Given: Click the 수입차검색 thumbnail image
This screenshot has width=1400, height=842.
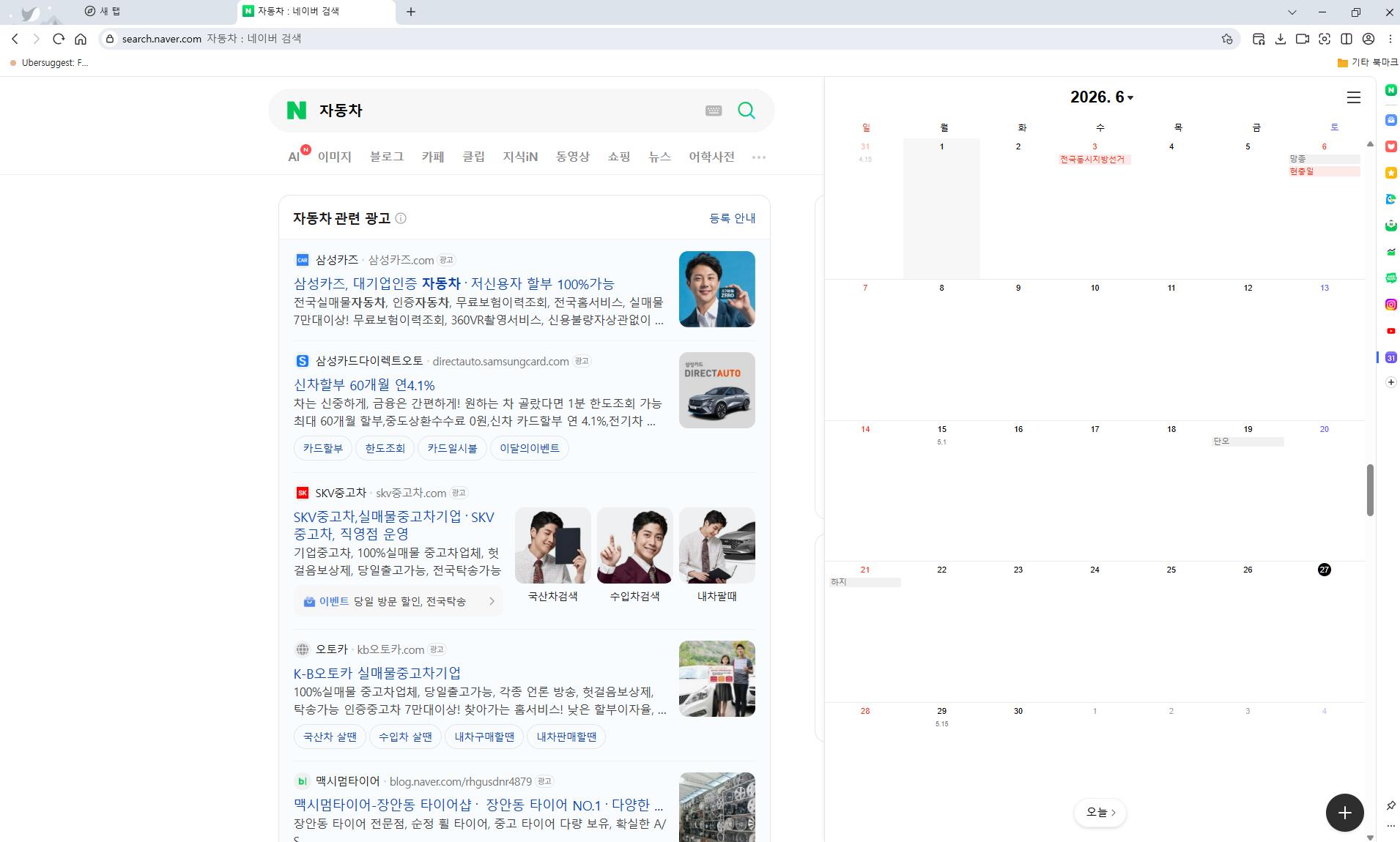Looking at the screenshot, I should pyautogui.click(x=634, y=545).
